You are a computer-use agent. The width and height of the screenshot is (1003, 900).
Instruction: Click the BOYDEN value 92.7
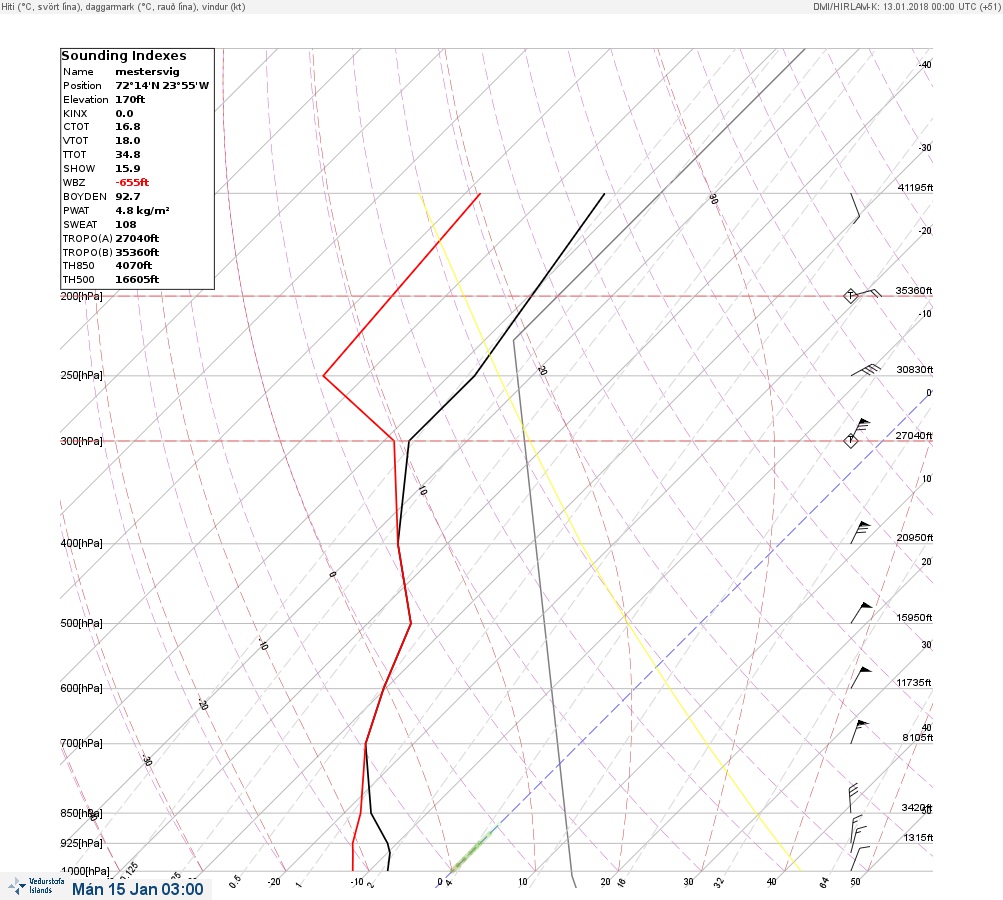[127, 196]
